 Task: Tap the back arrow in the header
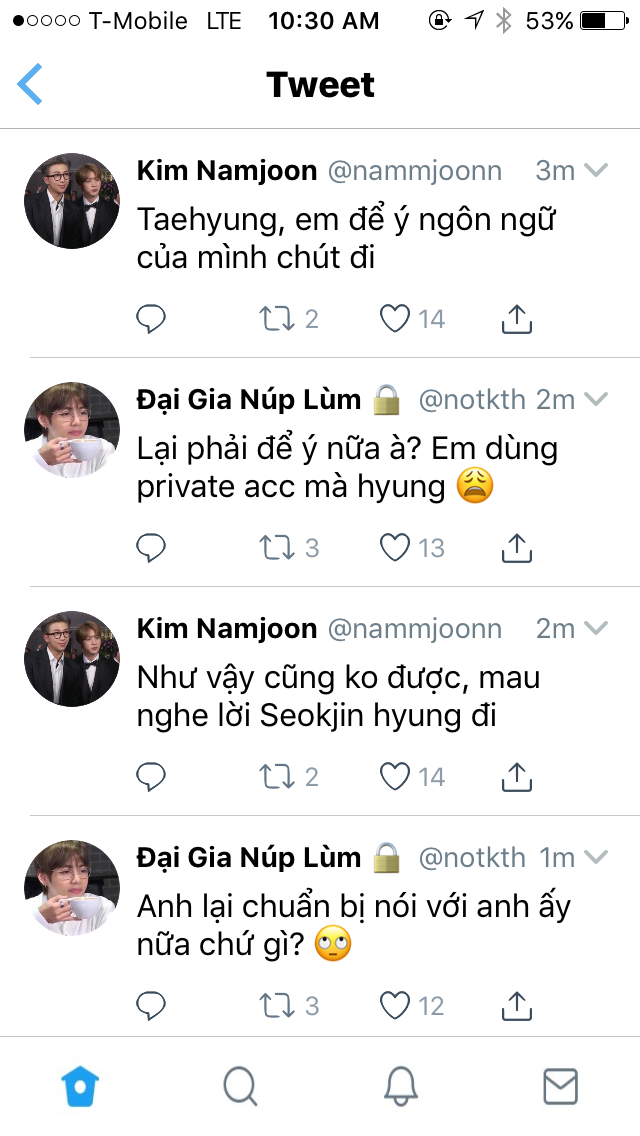[x=30, y=84]
